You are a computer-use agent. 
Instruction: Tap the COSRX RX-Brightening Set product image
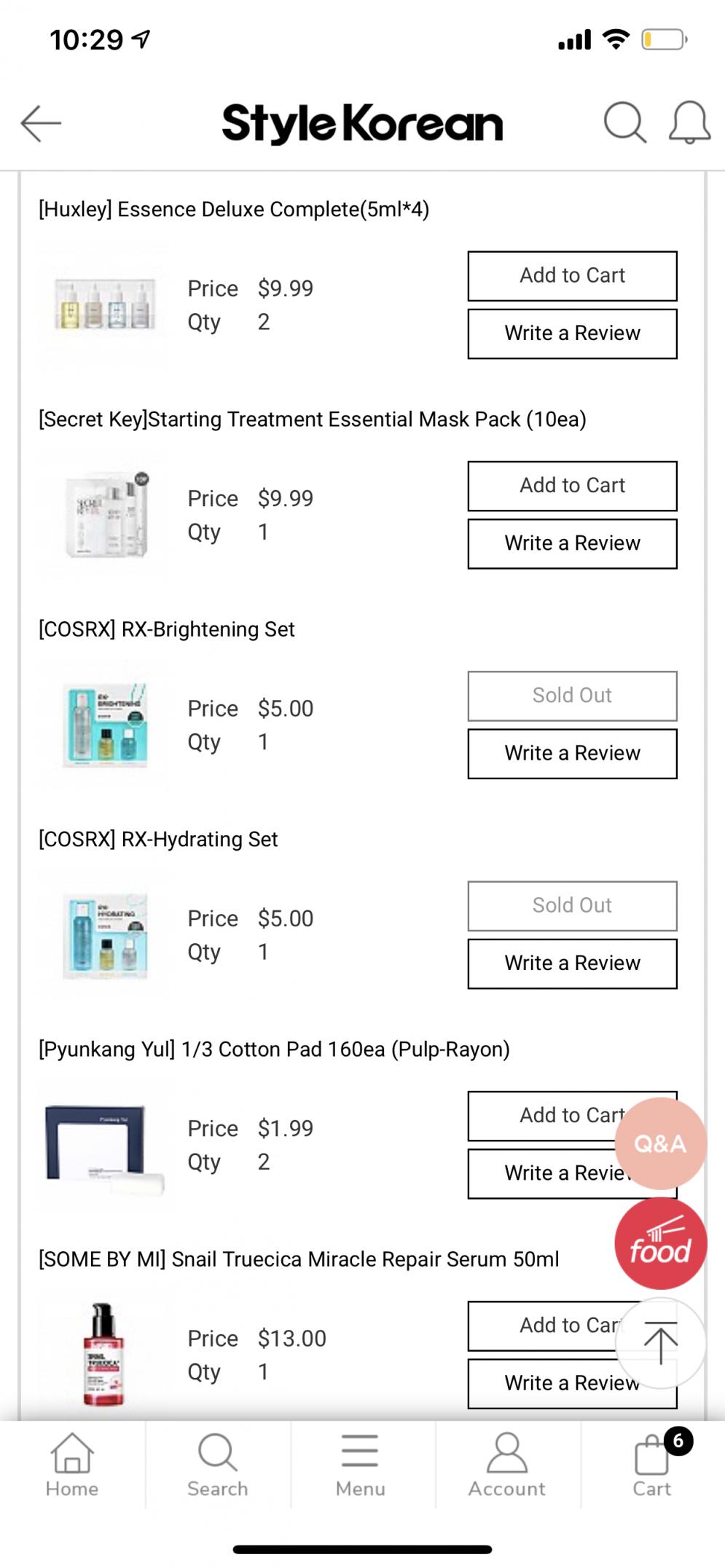pyautogui.click(x=103, y=725)
